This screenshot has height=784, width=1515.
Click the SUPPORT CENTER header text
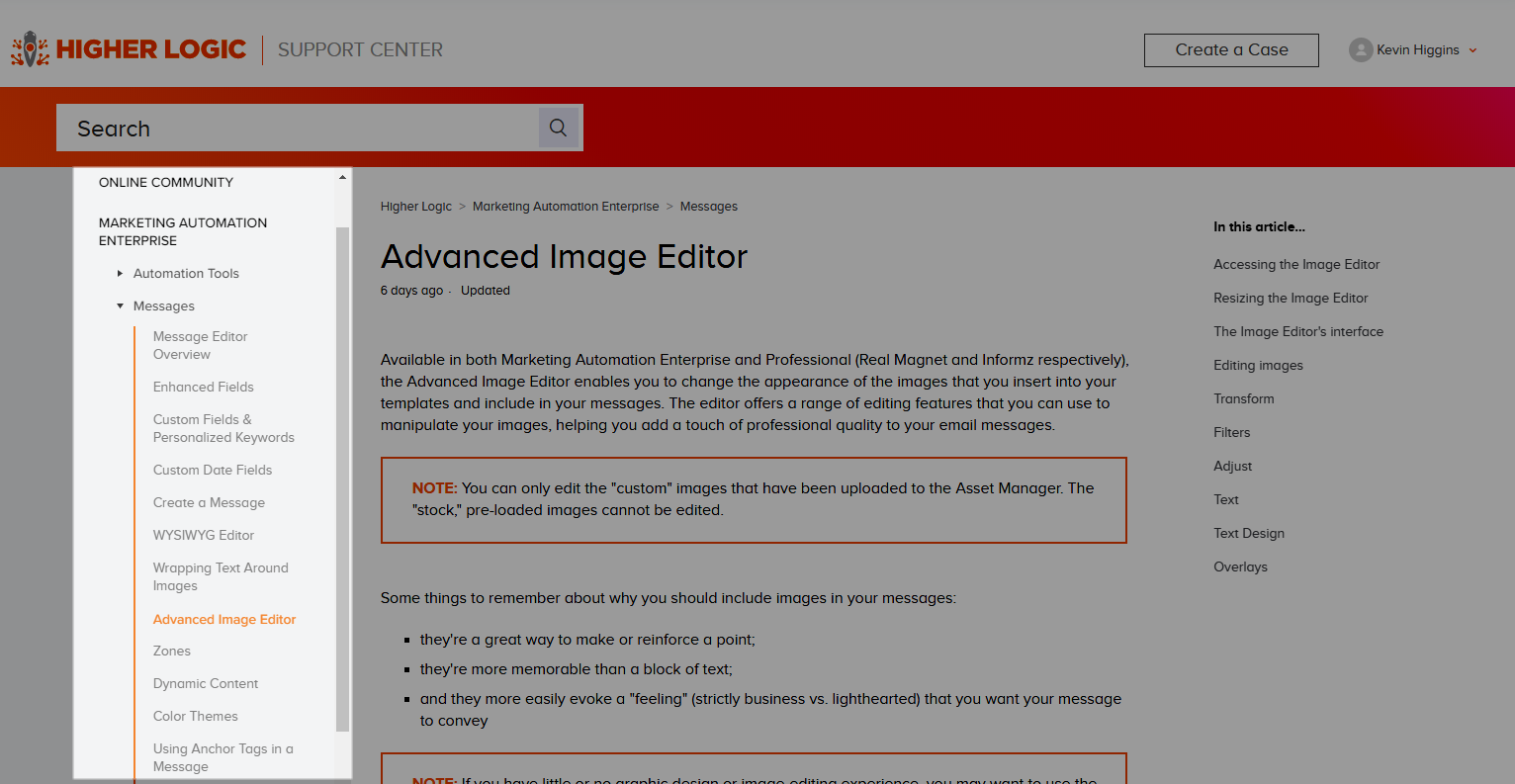click(x=360, y=49)
